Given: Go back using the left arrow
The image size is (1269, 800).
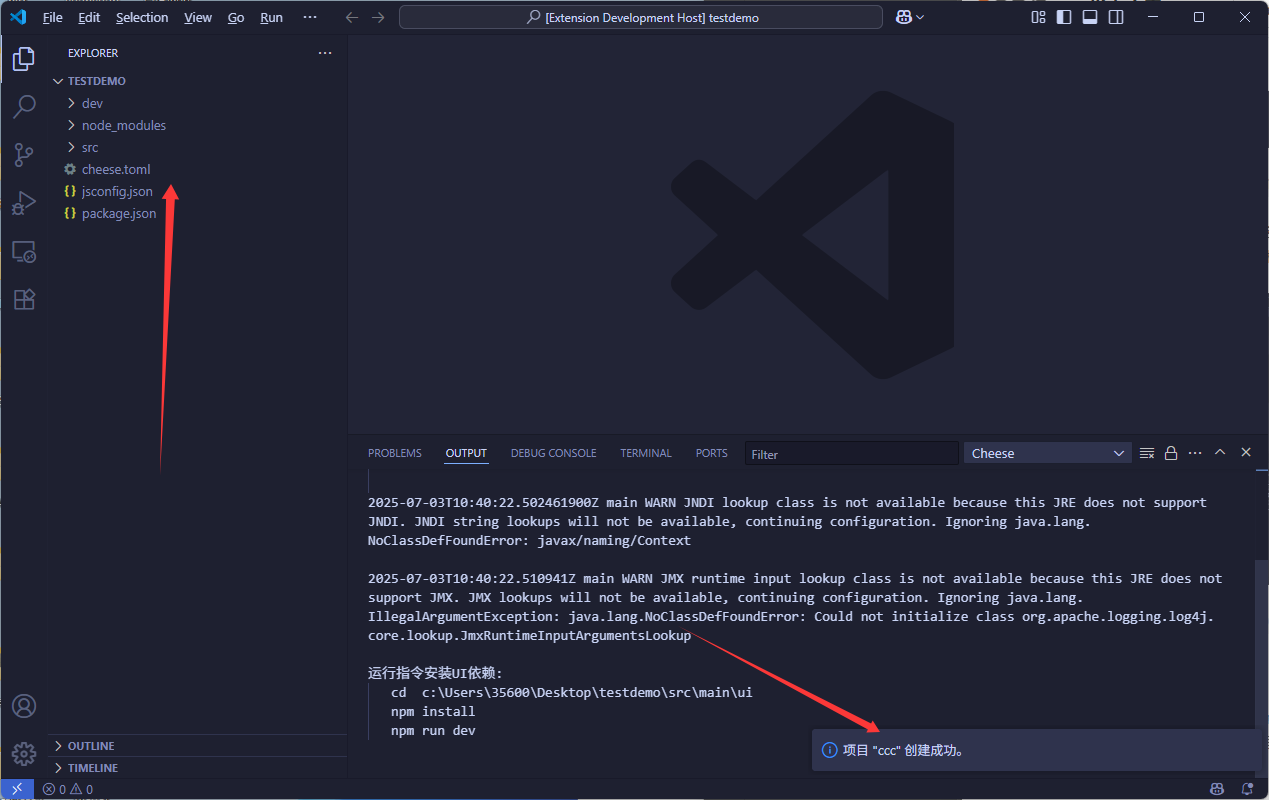Looking at the screenshot, I should (350, 17).
